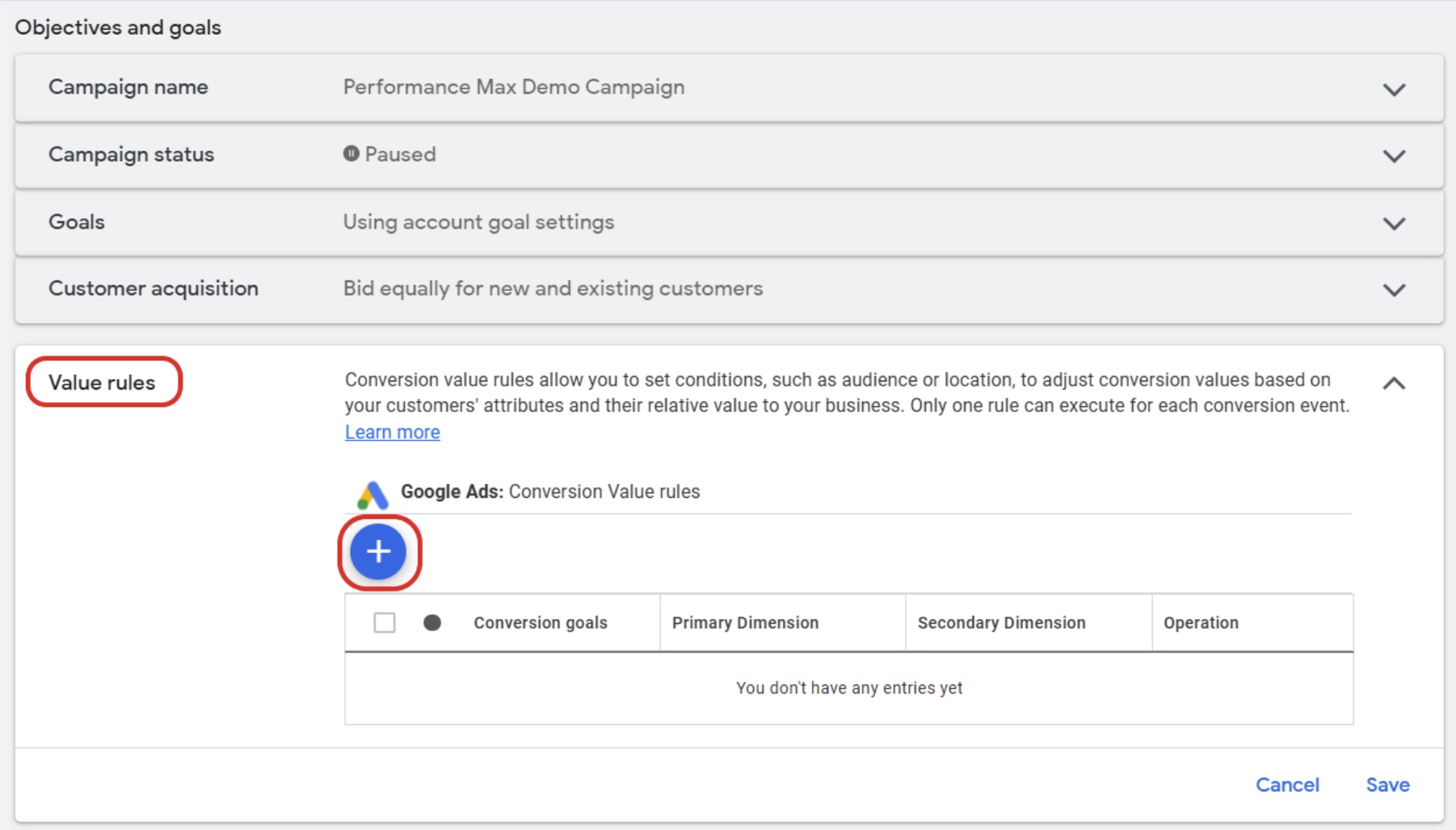Image resolution: width=1456 pixels, height=830 pixels.
Task: Expand the Goals section chevron
Action: point(1394,223)
